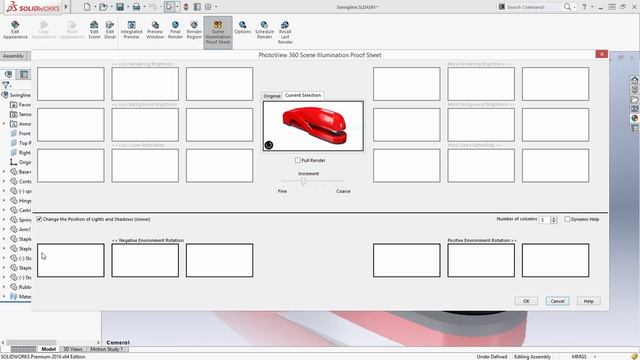The width and height of the screenshot is (640, 360).
Task: Open the 3D Views tab
Action: tap(73, 349)
